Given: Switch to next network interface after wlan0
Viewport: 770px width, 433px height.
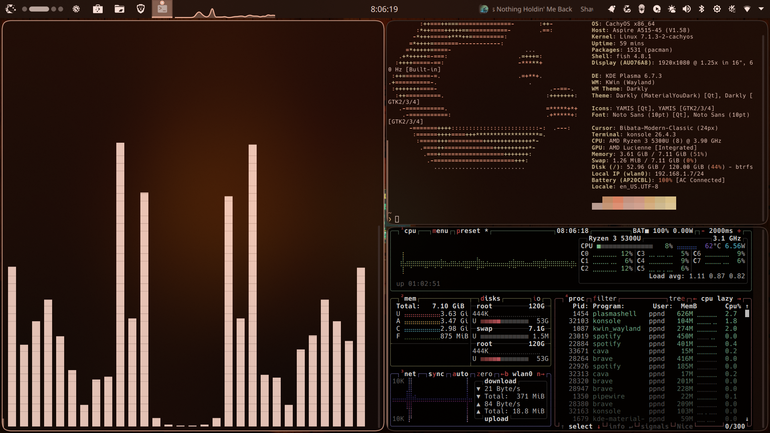Looking at the screenshot, I should (x=540, y=374).
